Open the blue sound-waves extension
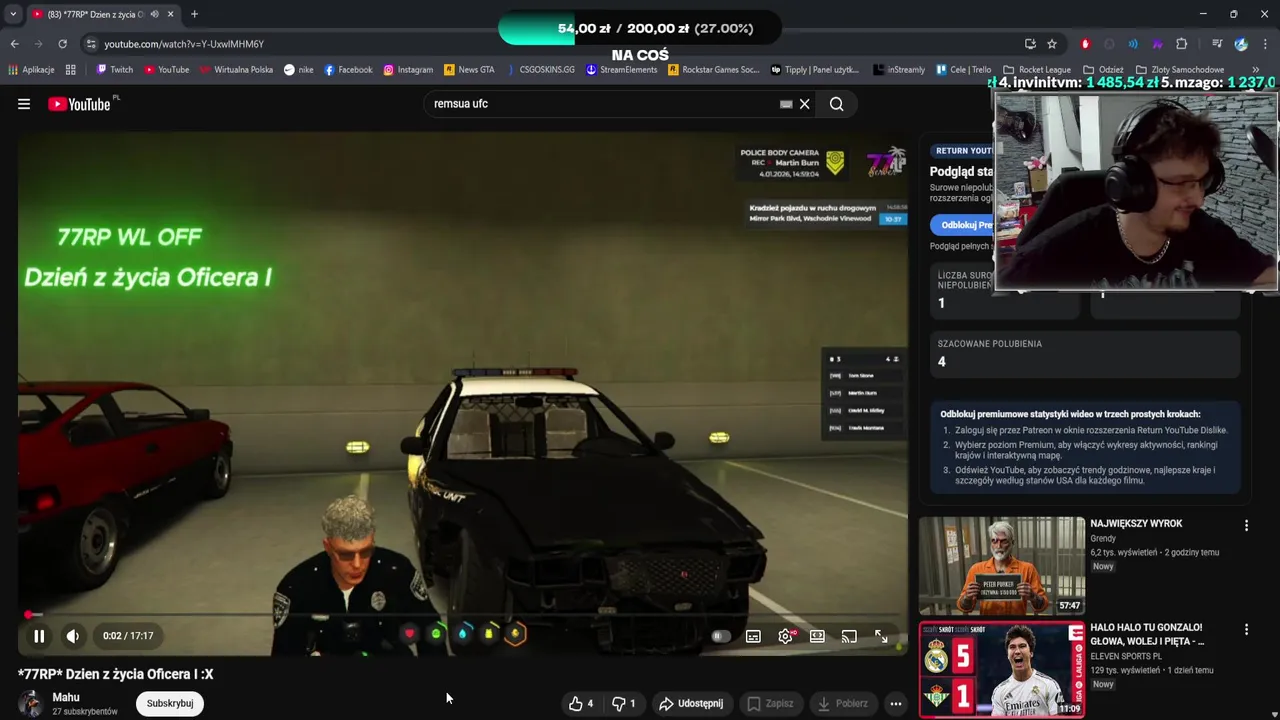1280x720 pixels. (1133, 44)
